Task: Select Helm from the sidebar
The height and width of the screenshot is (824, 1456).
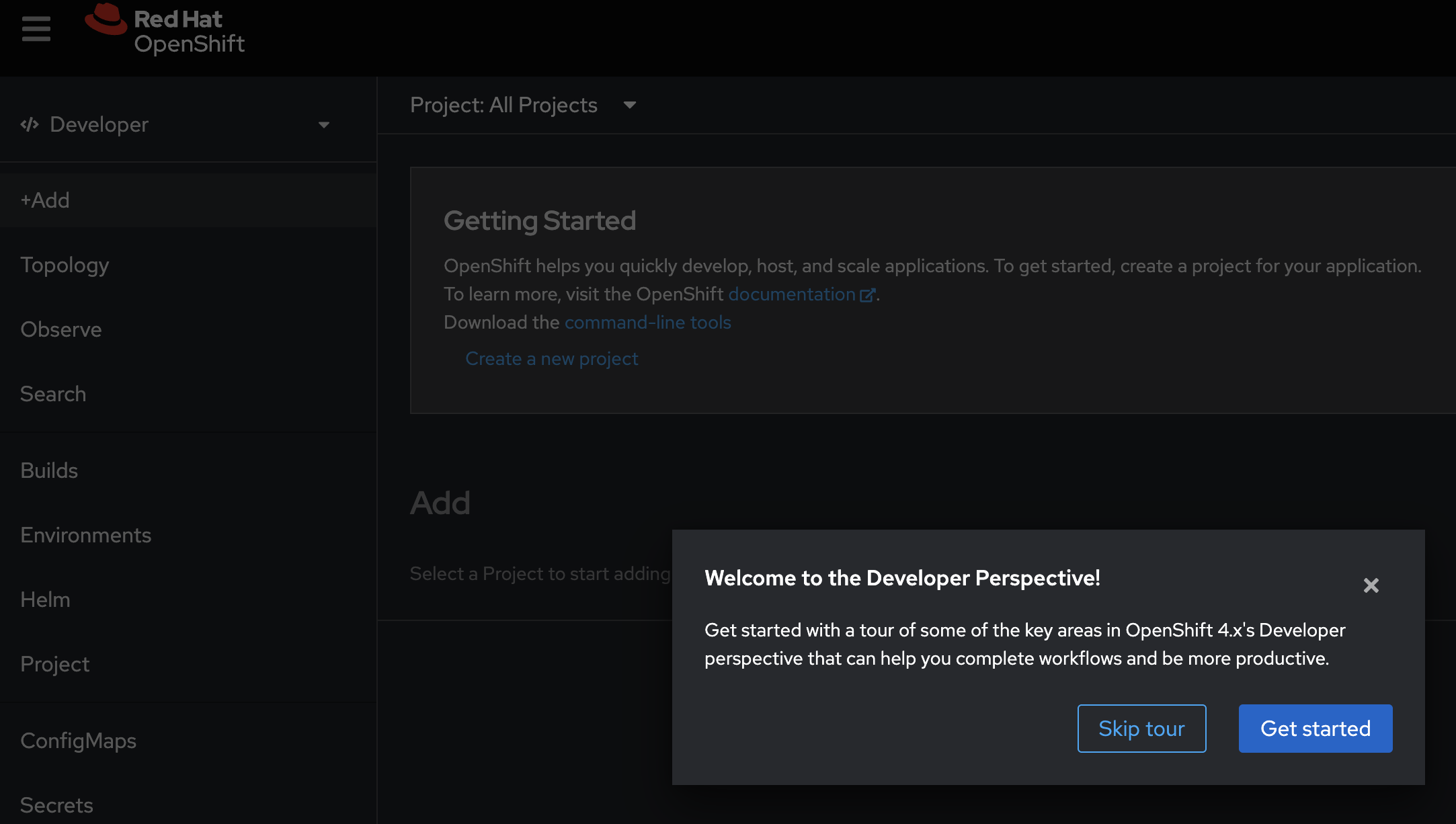Action: click(45, 600)
